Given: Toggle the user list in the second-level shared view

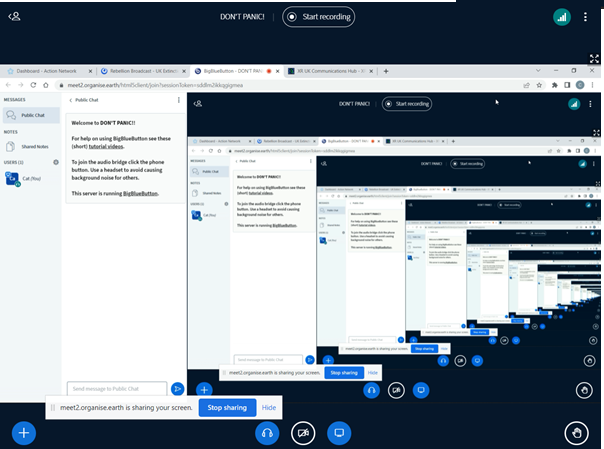Looking at the screenshot, I should pos(198,104).
